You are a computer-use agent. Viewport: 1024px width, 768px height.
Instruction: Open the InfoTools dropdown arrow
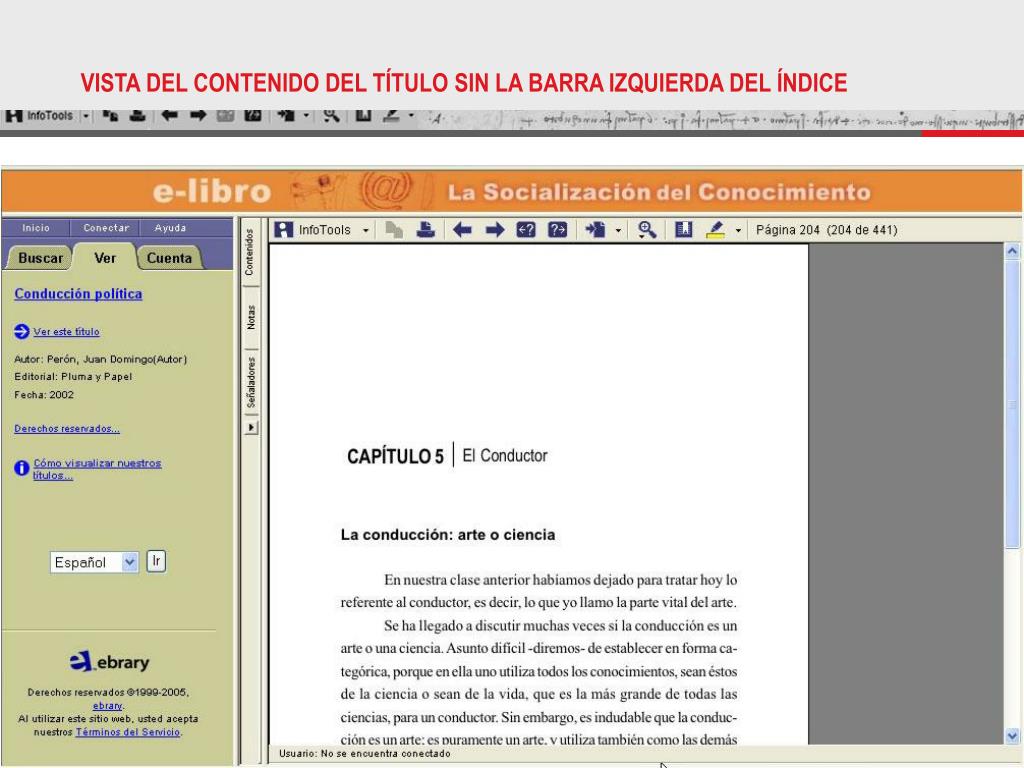pos(366,230)
